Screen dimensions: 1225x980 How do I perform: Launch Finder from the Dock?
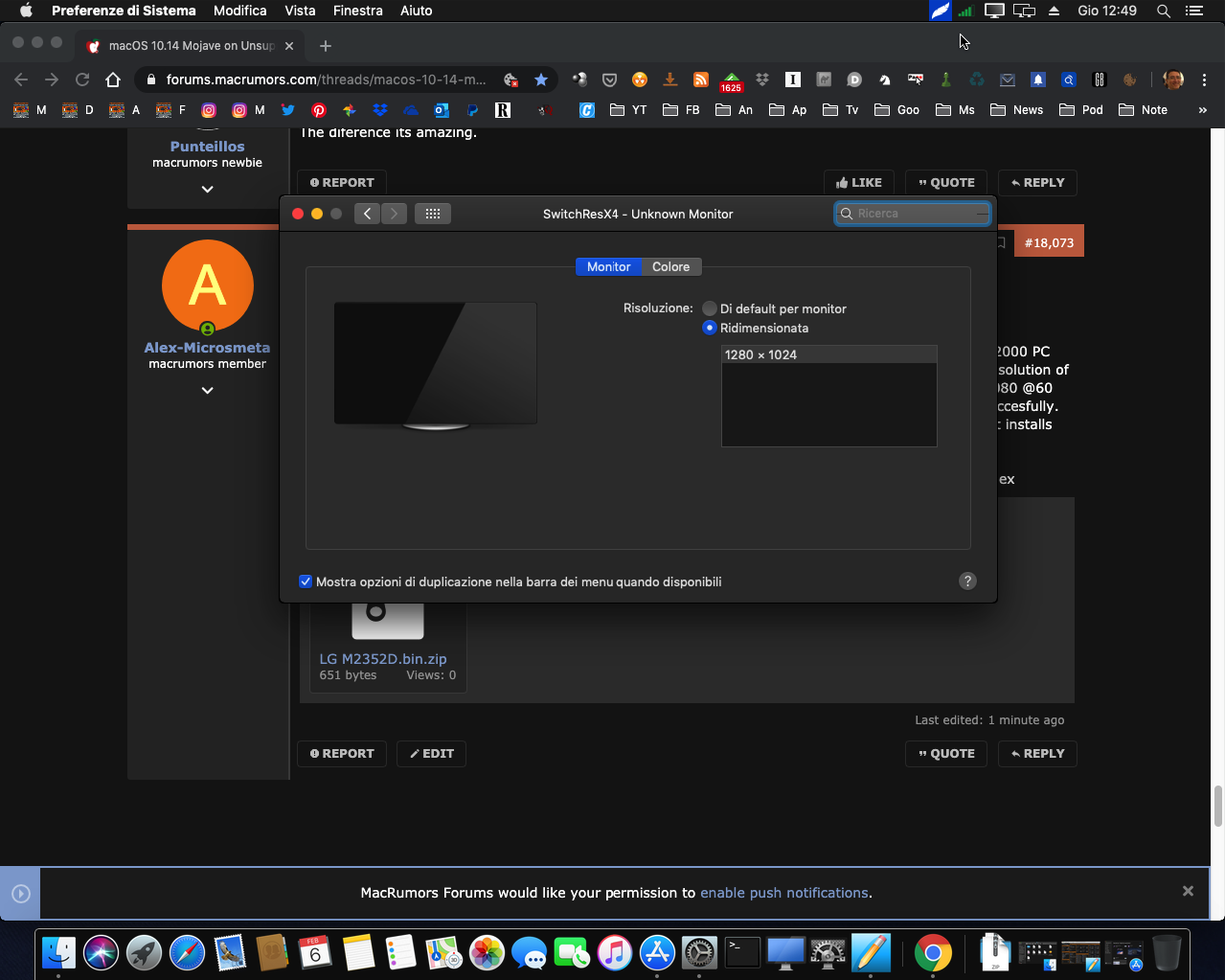click(58, 952)
